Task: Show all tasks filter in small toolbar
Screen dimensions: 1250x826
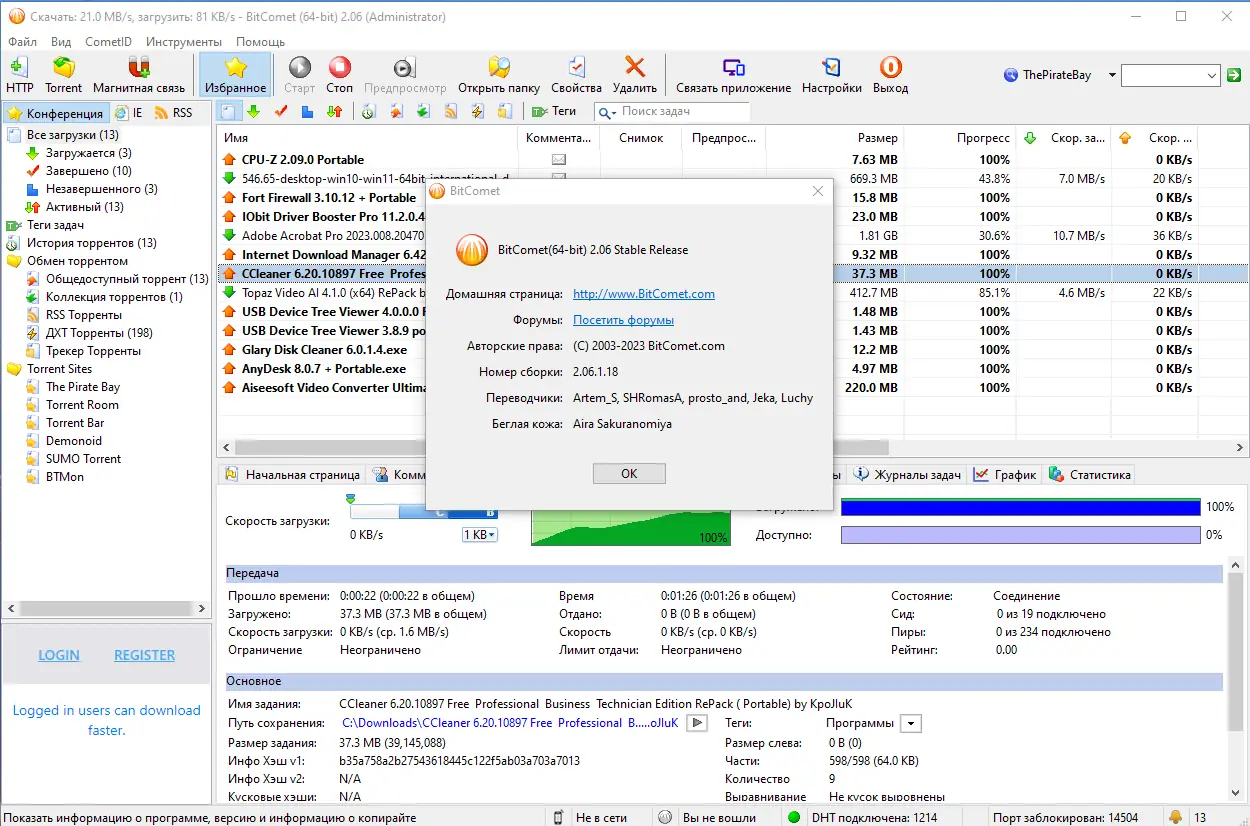Action: click(228, 111)
